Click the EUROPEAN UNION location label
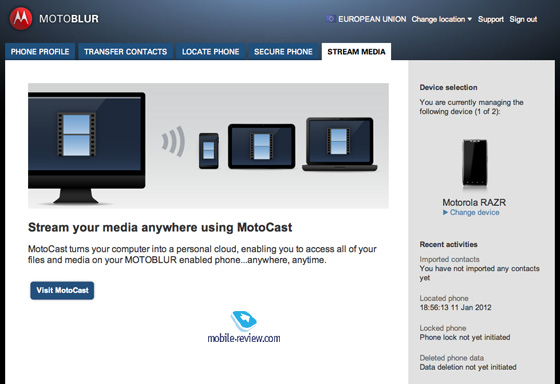 tap(372, 19)
